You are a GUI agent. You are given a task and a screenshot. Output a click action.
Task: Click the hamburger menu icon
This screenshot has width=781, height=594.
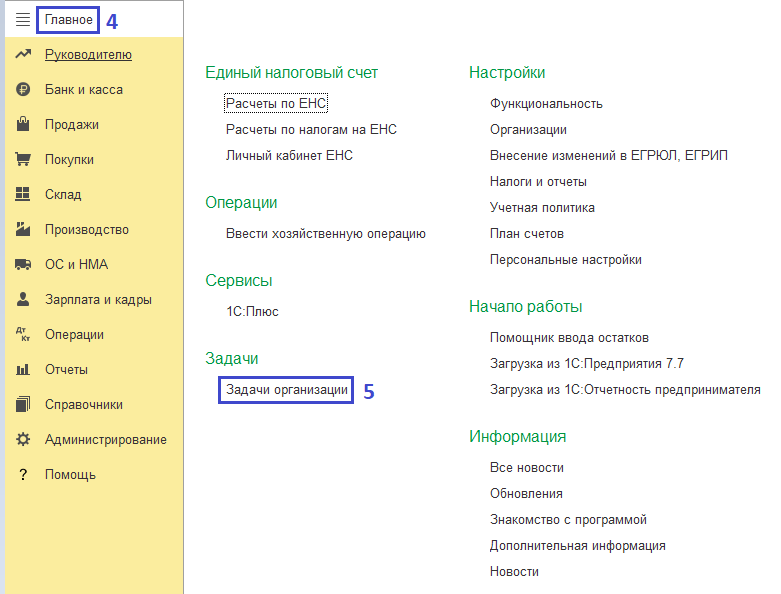coord(22,19)
